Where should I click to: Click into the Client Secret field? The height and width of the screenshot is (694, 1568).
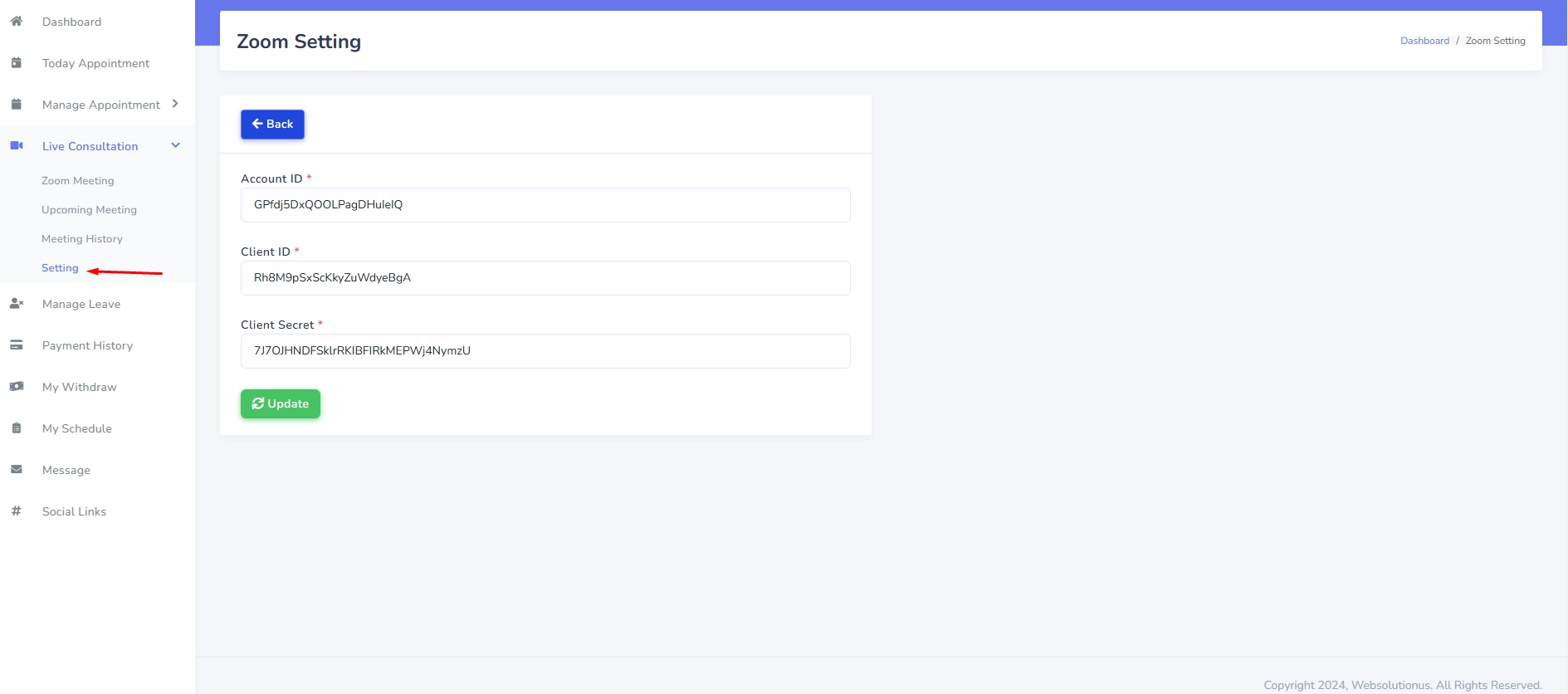545,351
